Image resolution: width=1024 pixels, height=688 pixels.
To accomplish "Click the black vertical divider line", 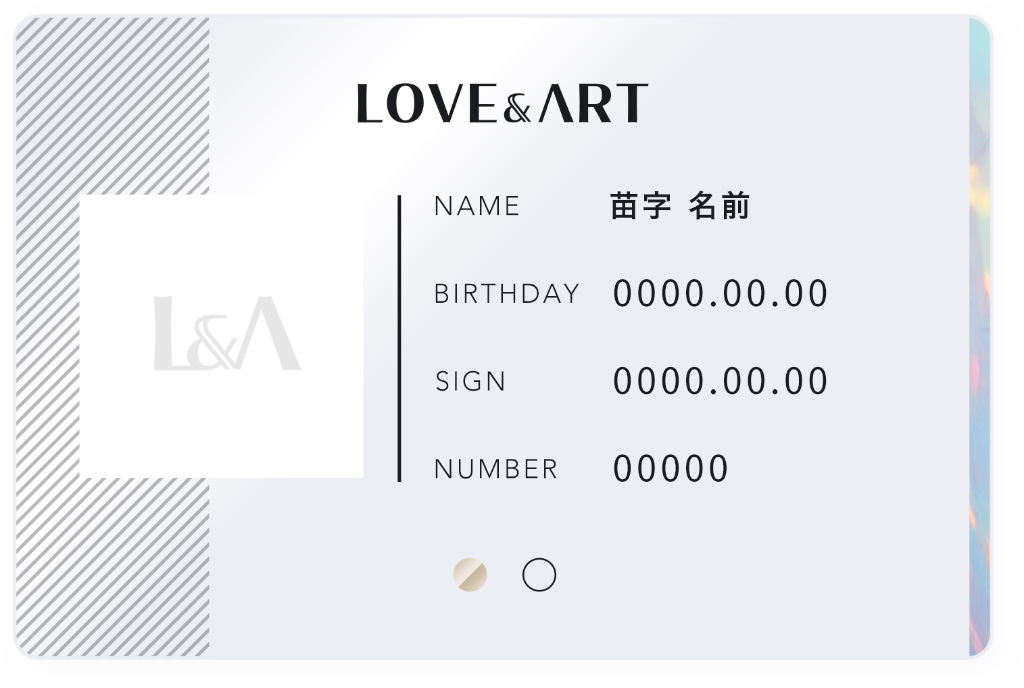I will (400, 338).
